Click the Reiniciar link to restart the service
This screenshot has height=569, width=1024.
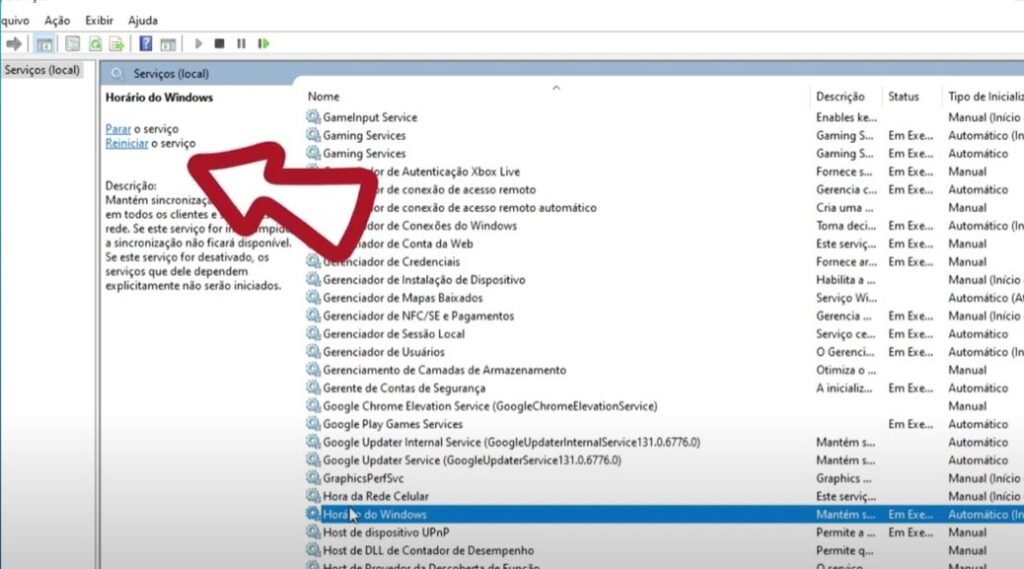click(127, 144)
